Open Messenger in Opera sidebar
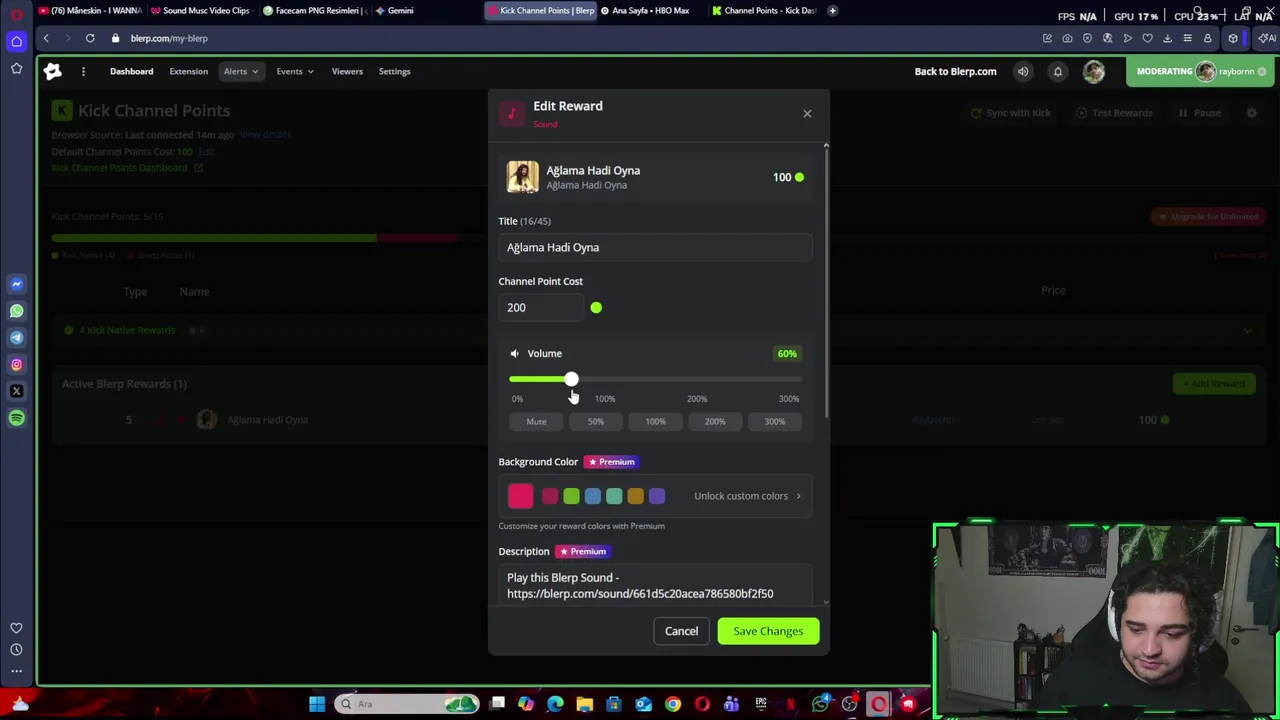 point(16,284)
